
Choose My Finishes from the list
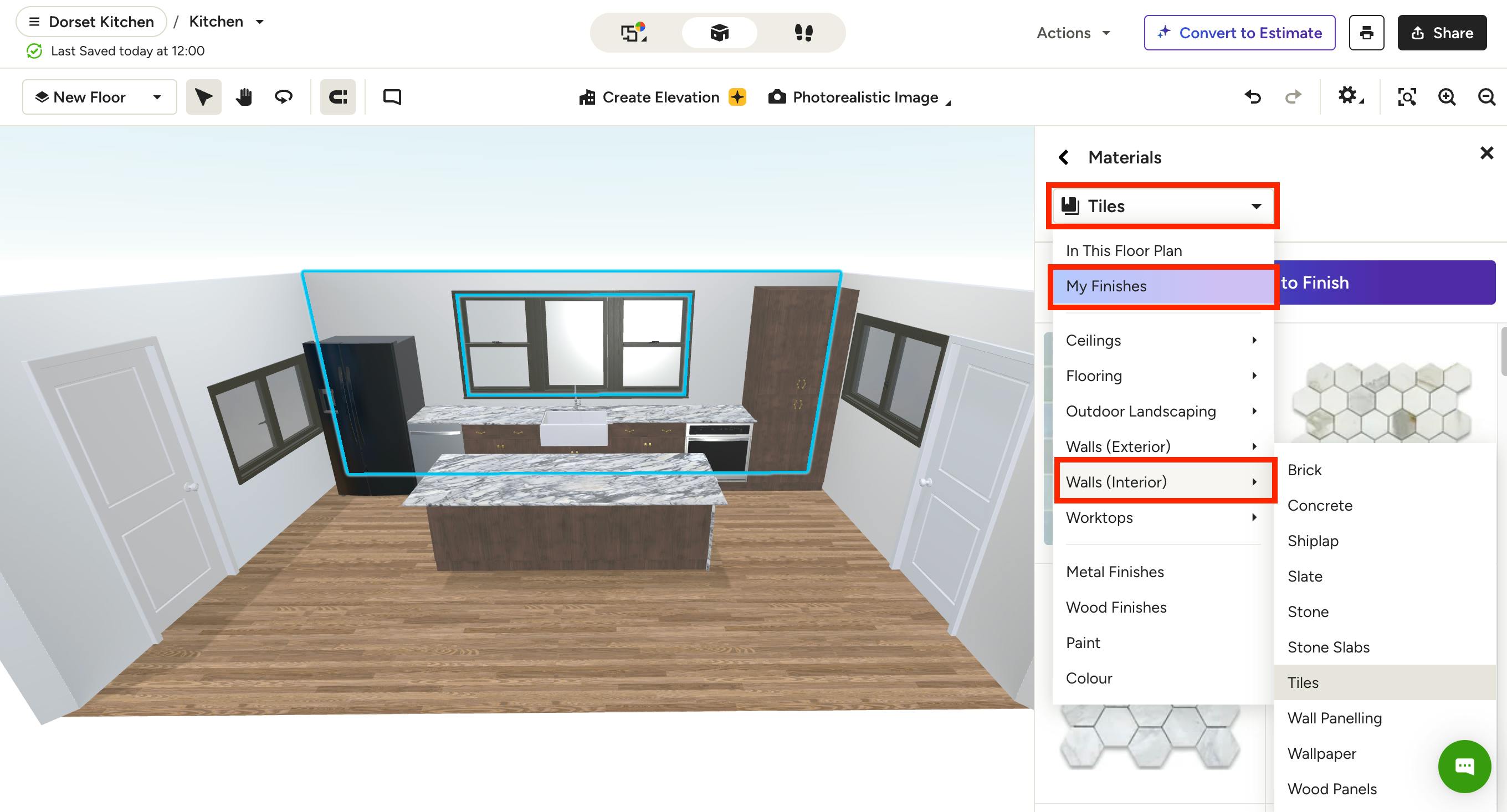(1162, 286)
